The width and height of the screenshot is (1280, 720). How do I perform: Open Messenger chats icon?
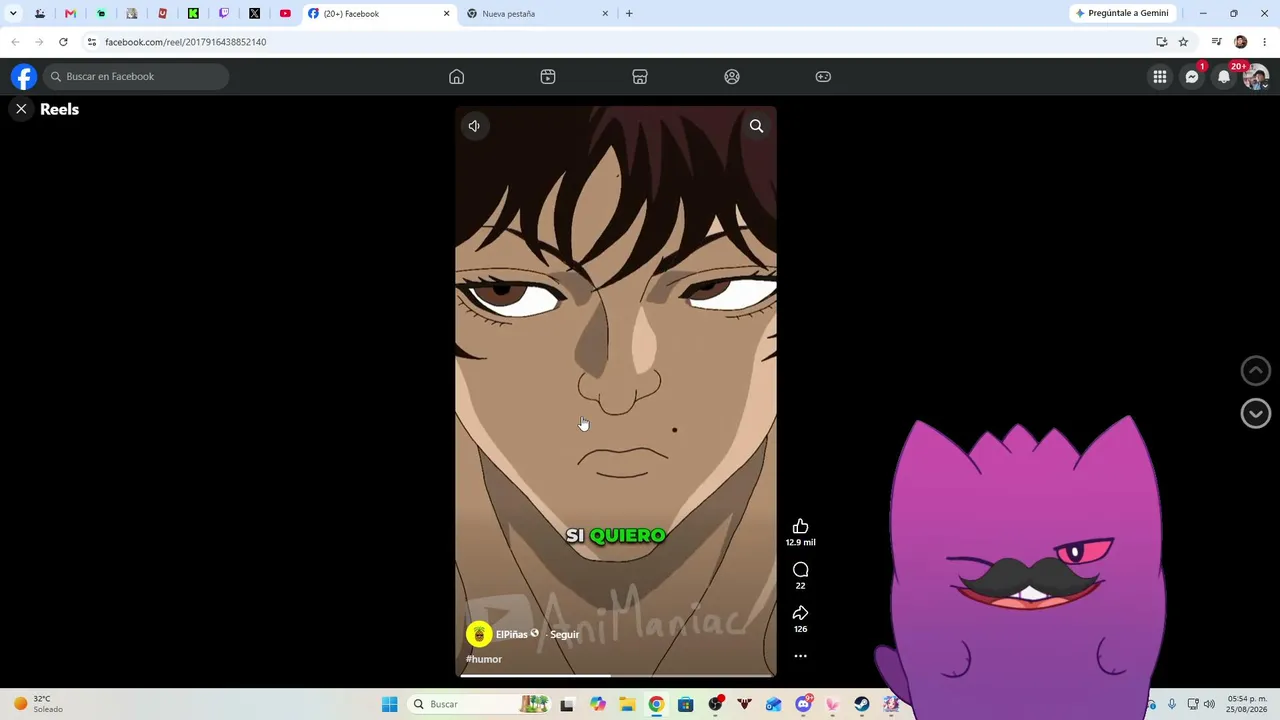1192,77
